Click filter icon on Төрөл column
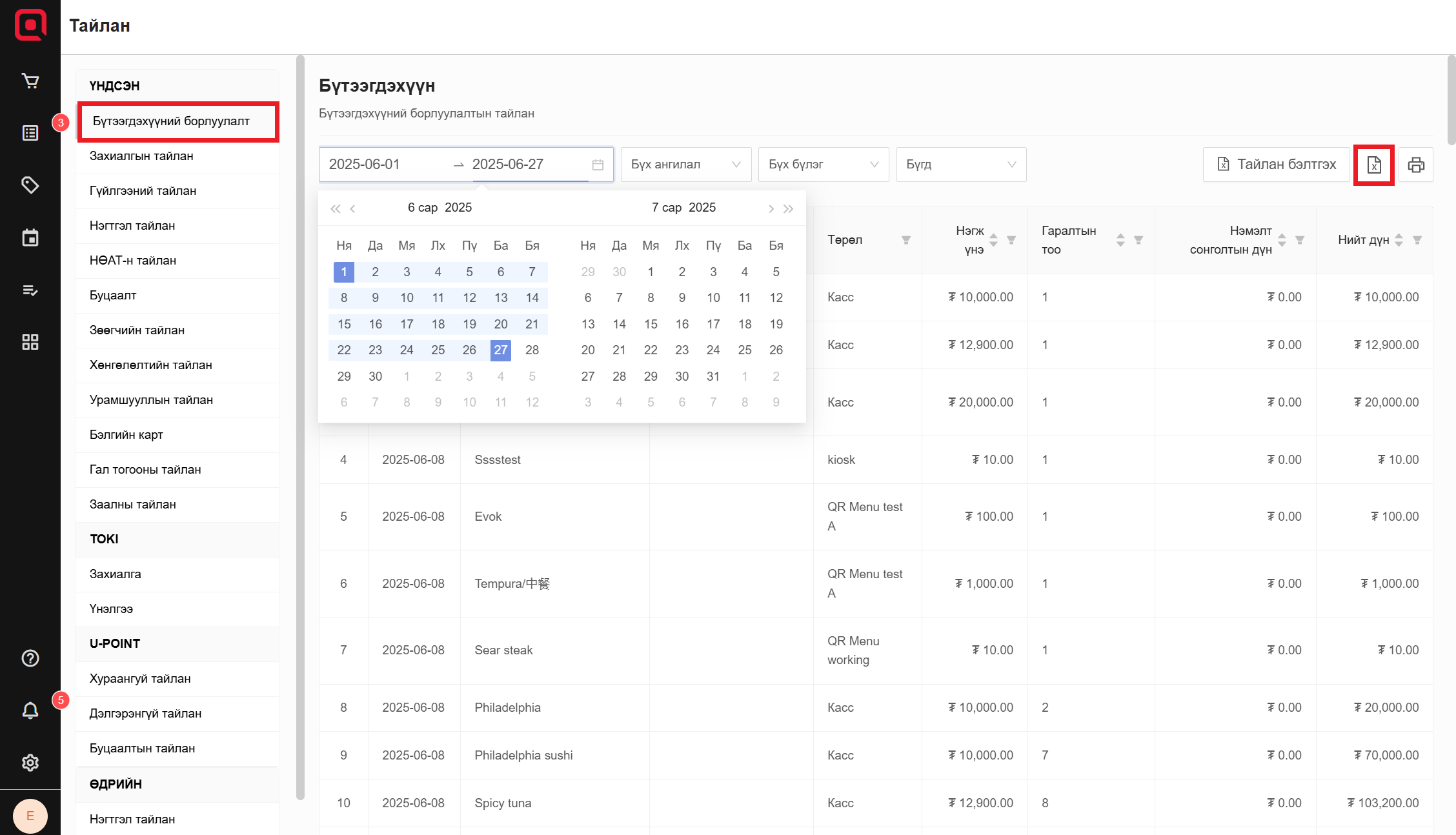This screenshot has height=835, width=1456. pyautogui.click(x=906, y=240)
